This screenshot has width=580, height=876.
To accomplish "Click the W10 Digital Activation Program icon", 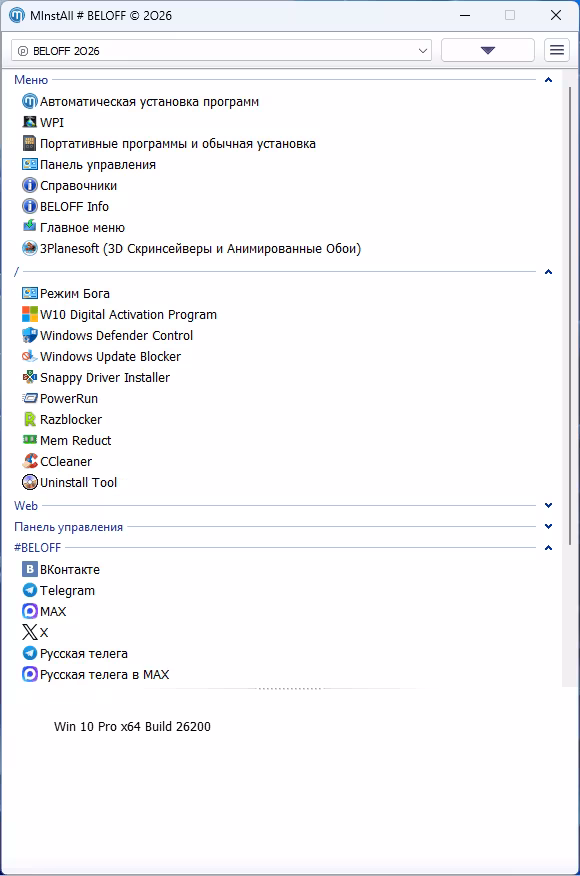I will [30, 315].
